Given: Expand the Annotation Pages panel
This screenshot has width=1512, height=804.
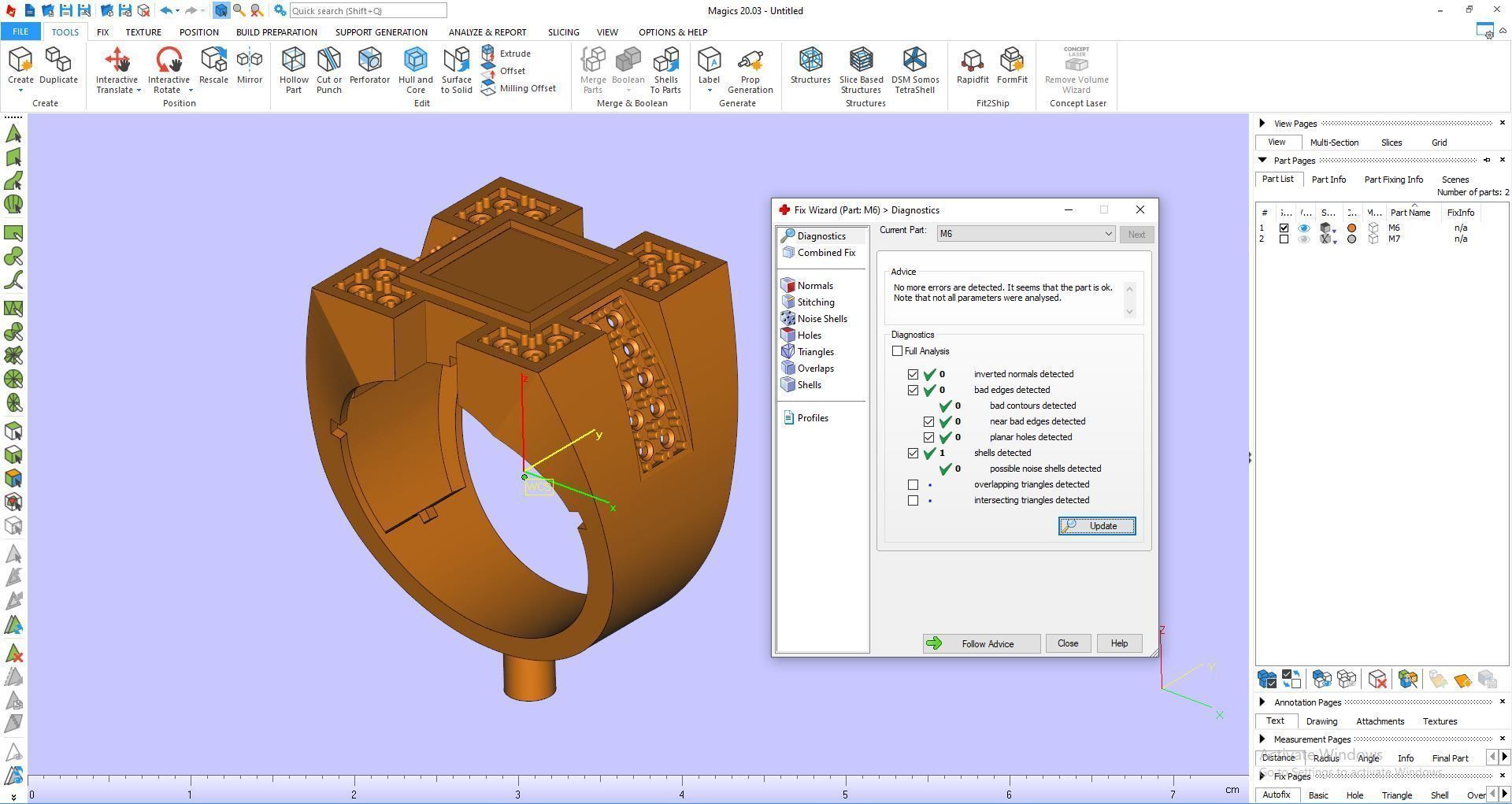Looking at the screenshot, I should click(x=1262, y=702).
